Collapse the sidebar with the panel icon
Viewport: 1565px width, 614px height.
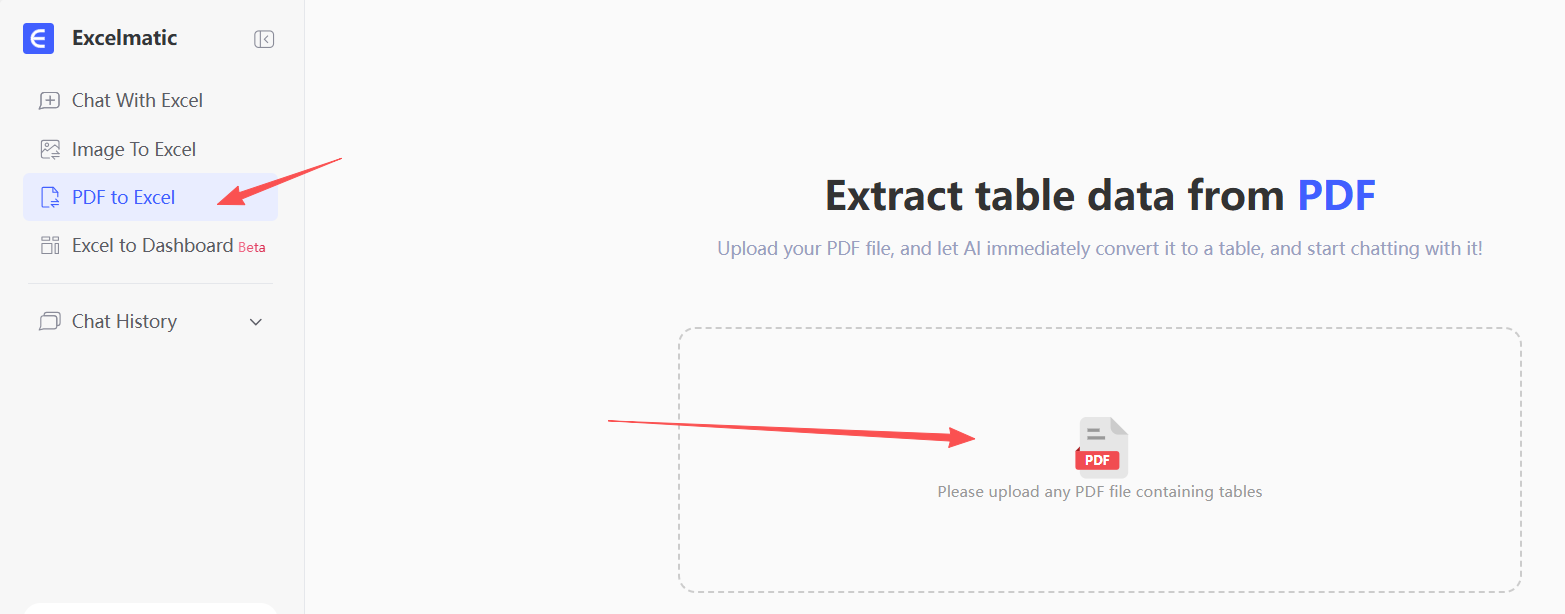coord(264,39)
